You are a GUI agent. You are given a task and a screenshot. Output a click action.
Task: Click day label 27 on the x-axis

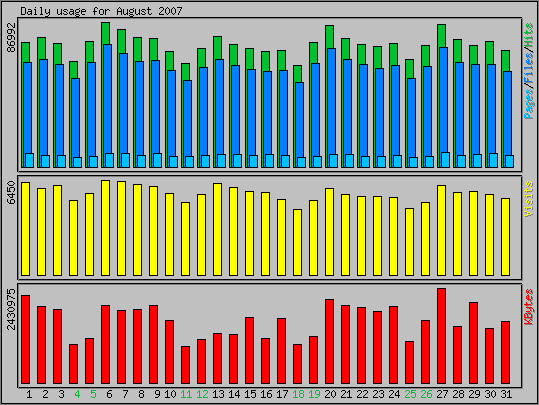coord(442,394)
